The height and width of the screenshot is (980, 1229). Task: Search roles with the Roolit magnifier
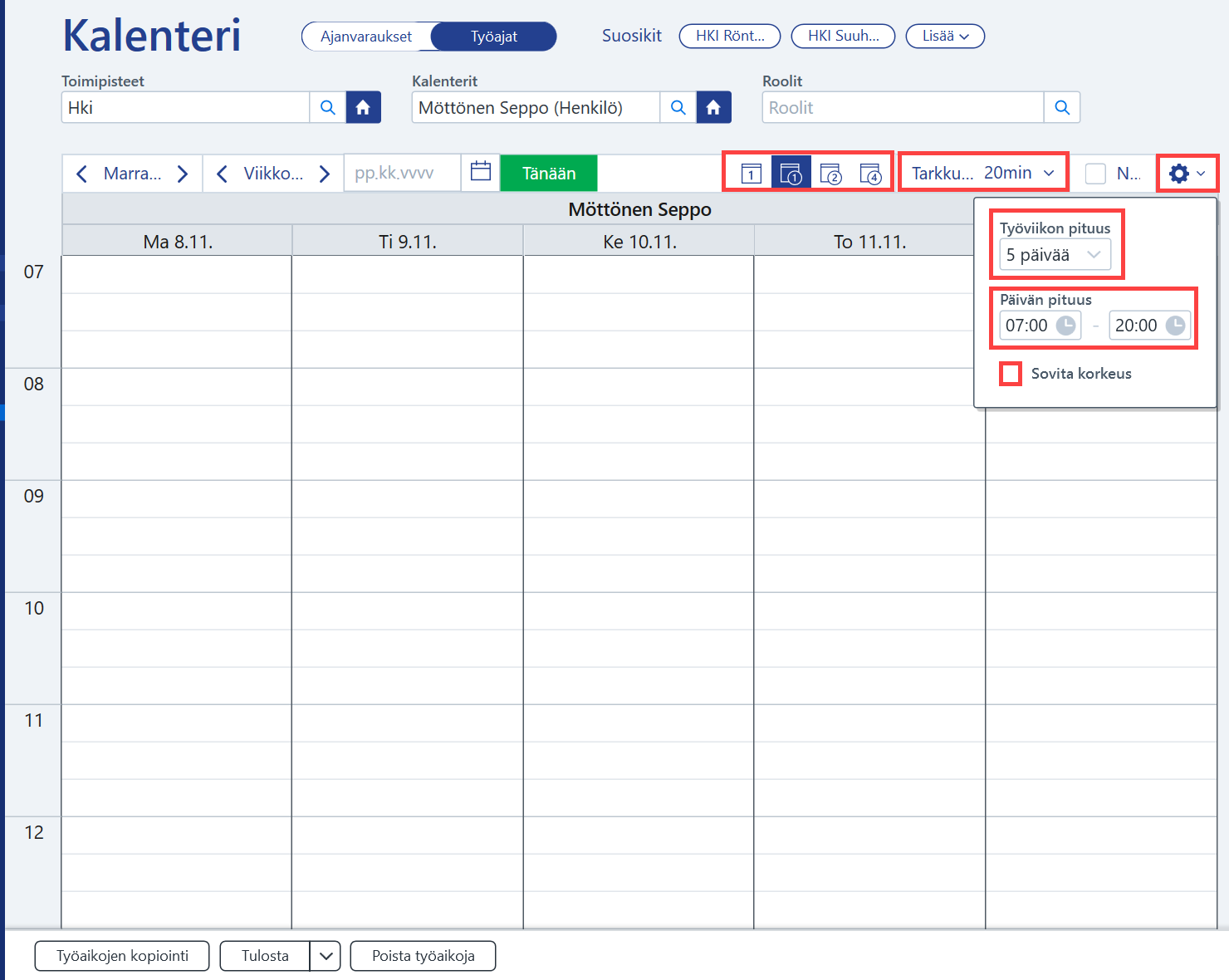click(1062, 108)
